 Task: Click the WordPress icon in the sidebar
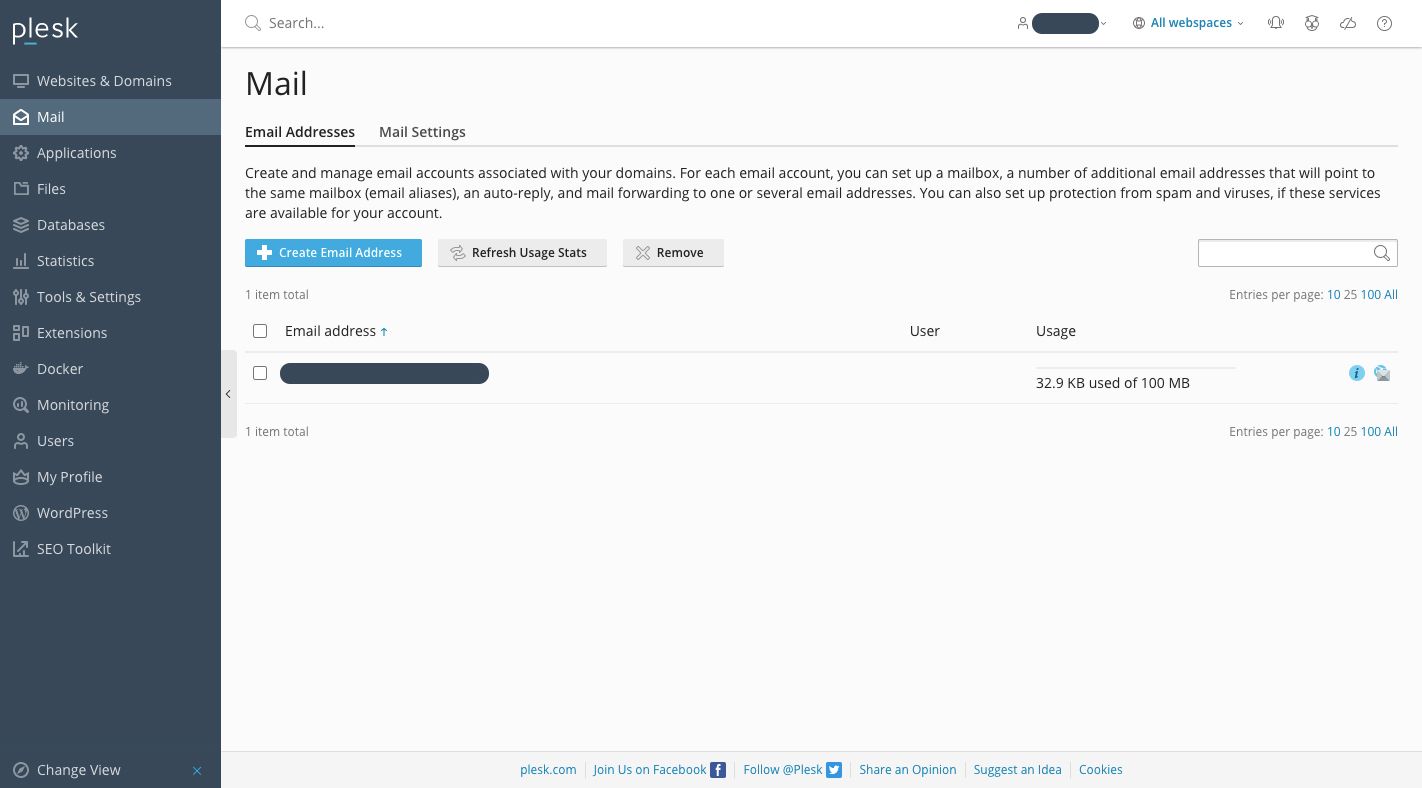point(20,513)
